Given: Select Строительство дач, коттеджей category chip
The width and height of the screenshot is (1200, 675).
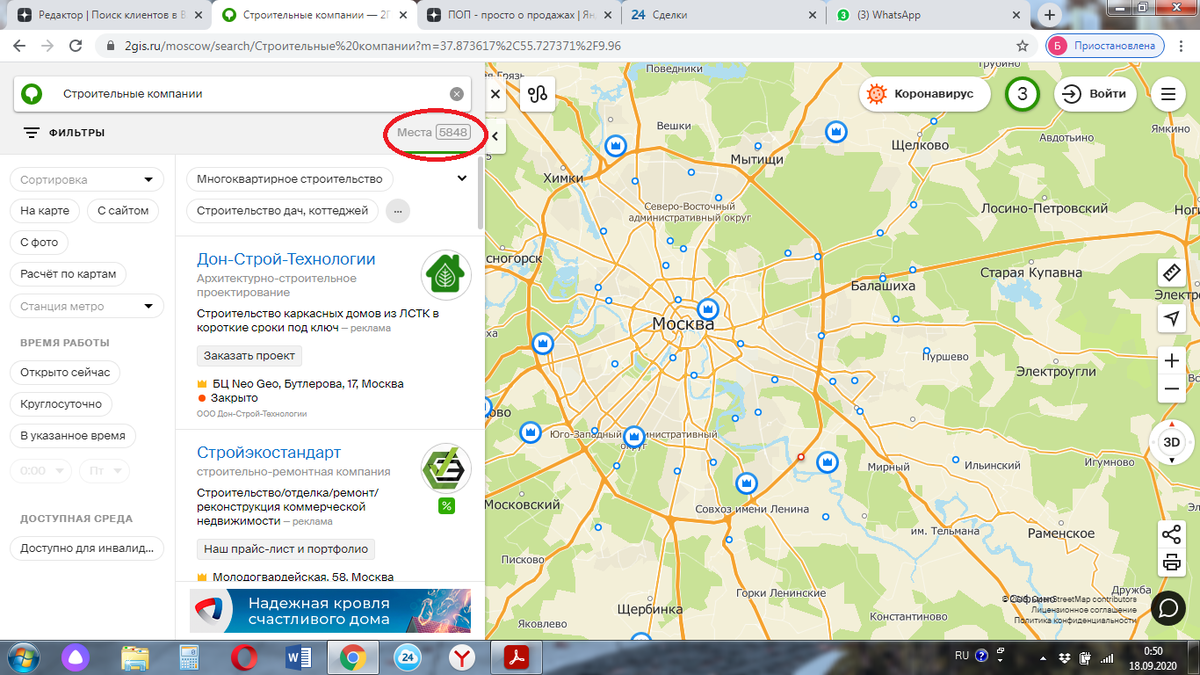Looking at the screenshot, I should click(283, 211).
